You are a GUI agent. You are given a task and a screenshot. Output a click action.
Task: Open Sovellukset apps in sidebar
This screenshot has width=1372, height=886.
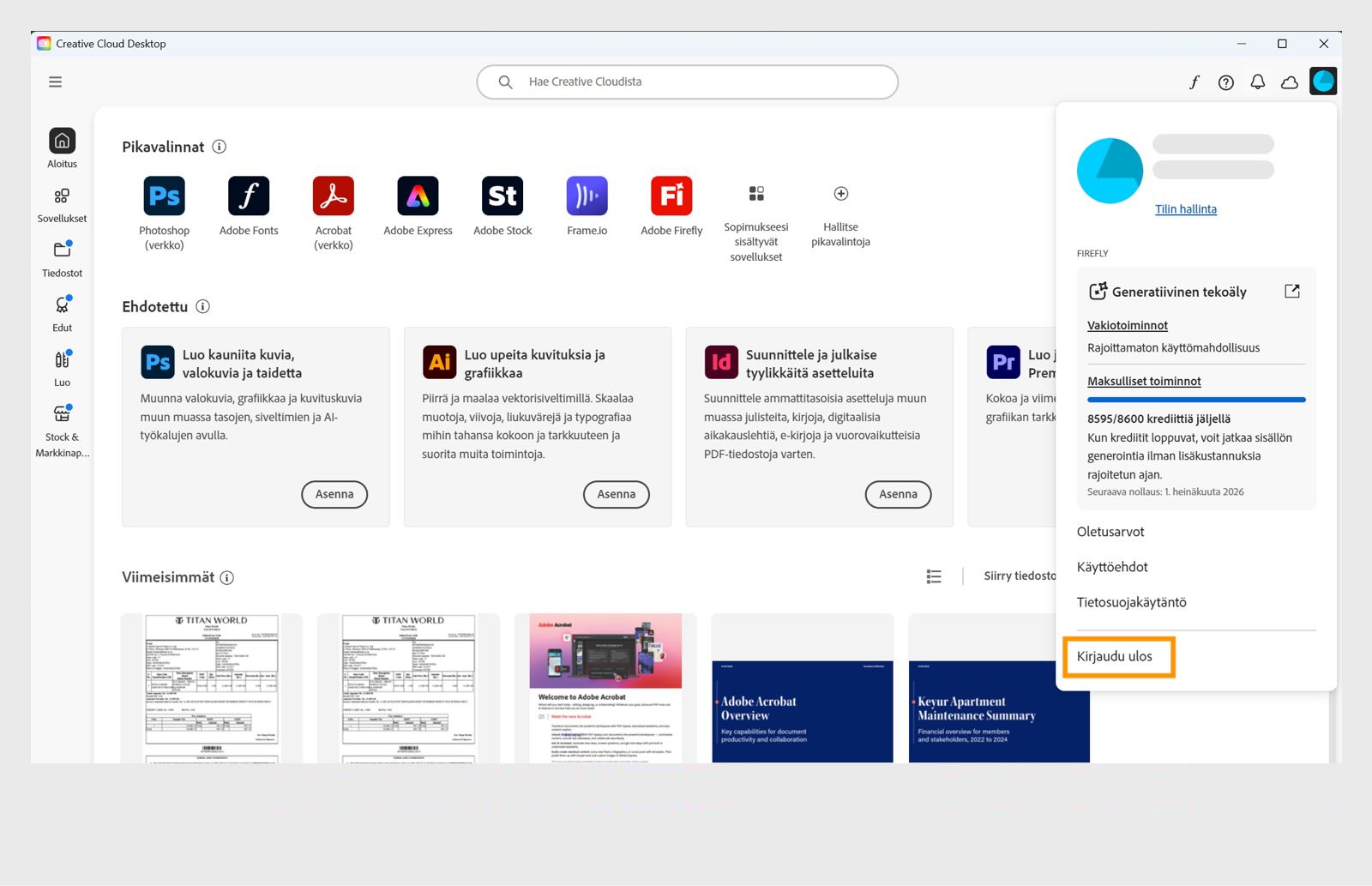click(62, 205)
